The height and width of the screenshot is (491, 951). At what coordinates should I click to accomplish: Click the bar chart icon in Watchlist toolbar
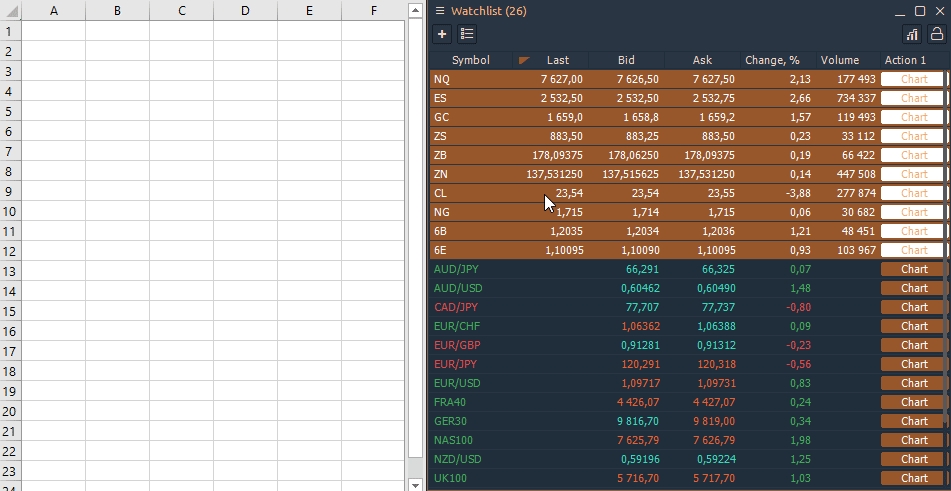point(912,35)
